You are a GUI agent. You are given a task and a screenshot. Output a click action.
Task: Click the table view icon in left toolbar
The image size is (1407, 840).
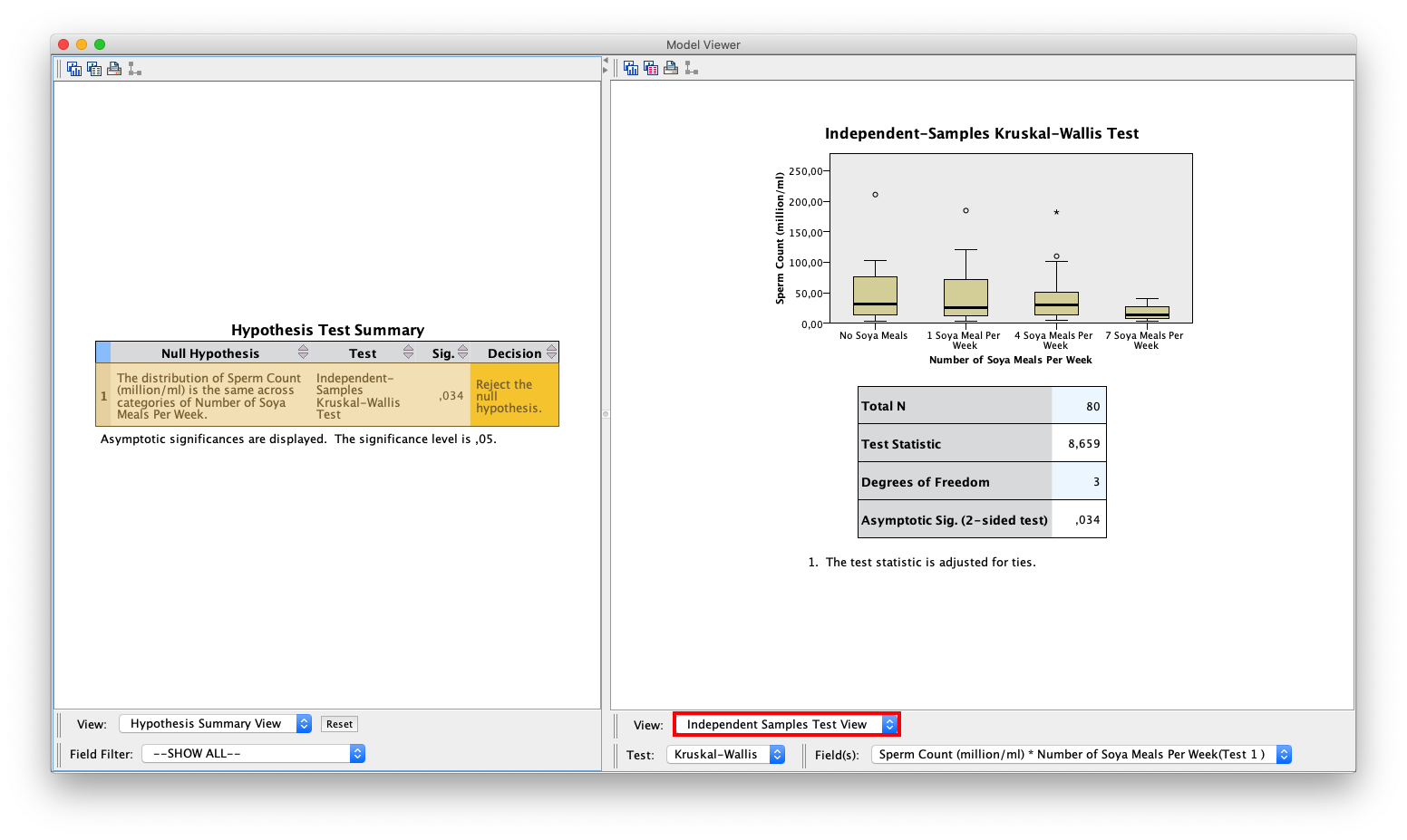94,69
